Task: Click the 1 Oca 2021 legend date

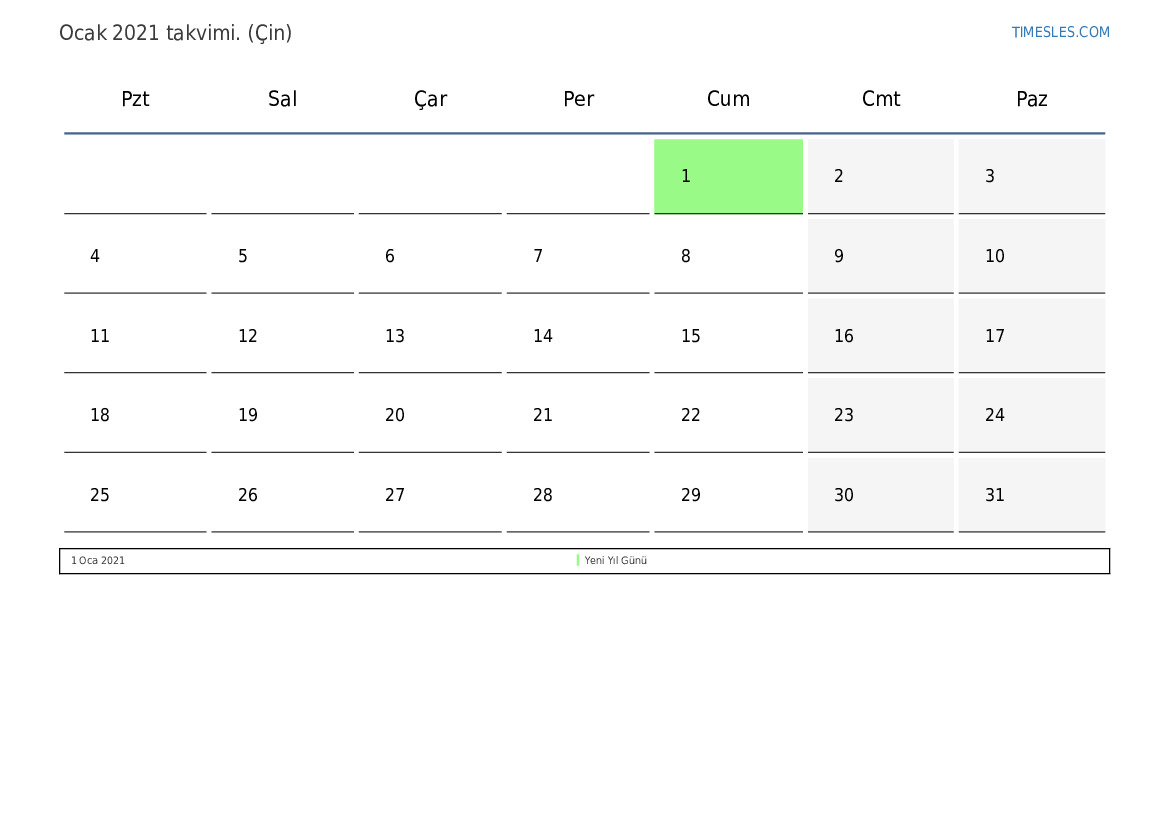Action: [98, 560]
